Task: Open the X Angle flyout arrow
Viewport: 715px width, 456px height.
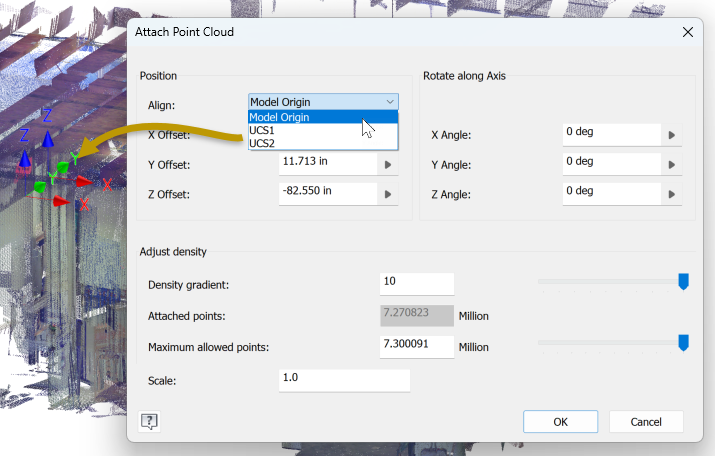Action: click(x=672, y=135)
